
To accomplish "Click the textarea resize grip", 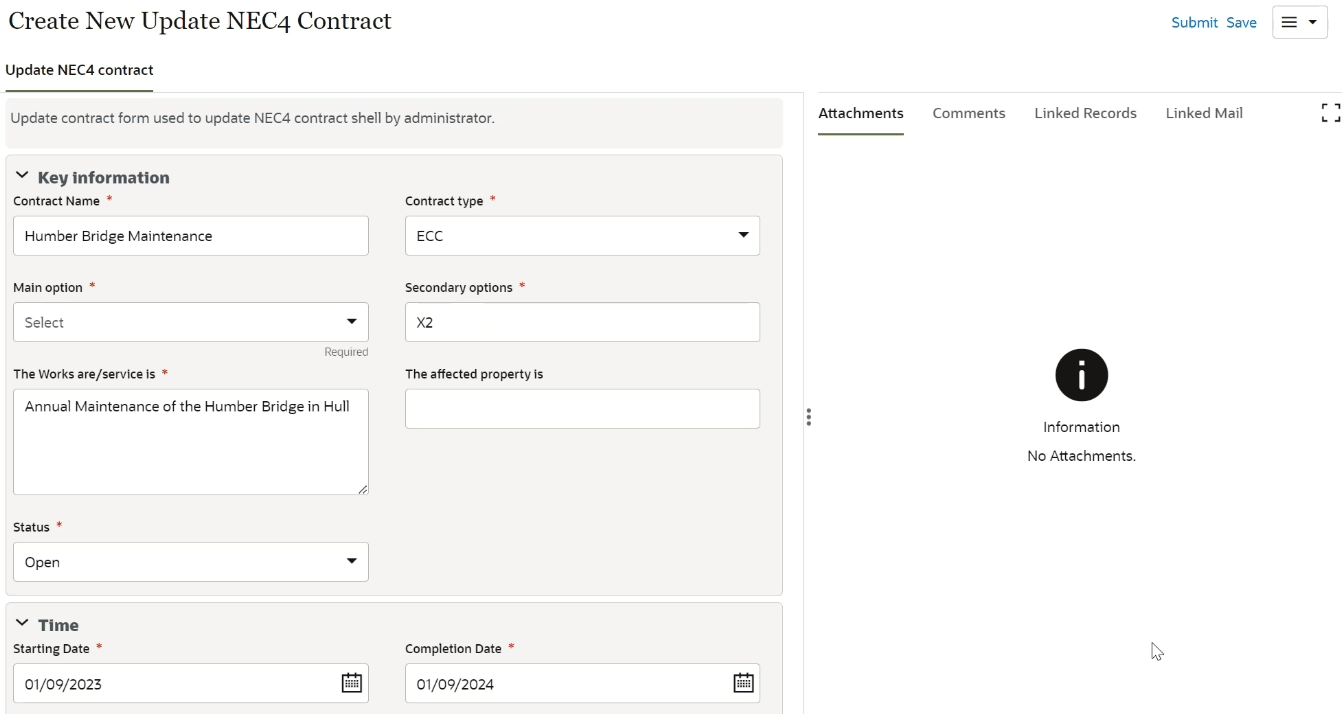I will coord(362,488).
